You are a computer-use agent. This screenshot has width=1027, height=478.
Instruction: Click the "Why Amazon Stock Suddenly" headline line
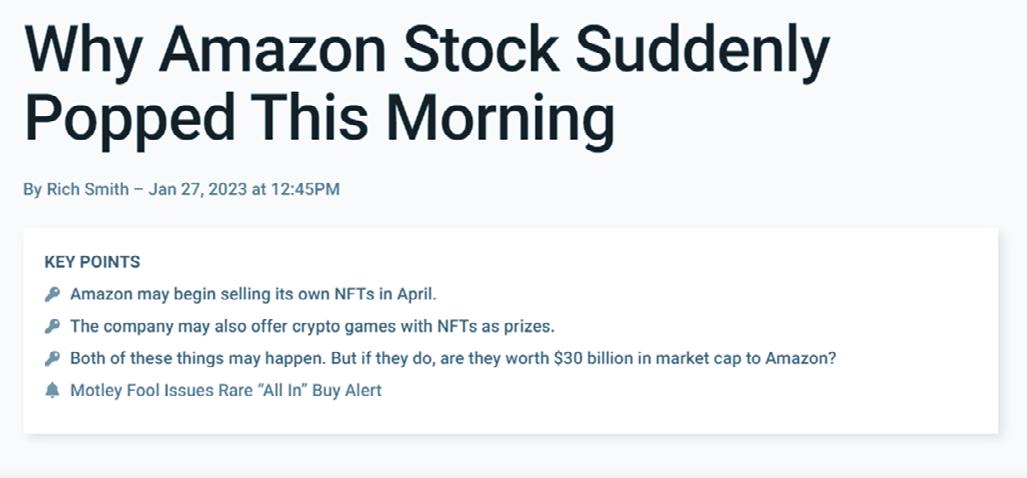tap(427, 52)
